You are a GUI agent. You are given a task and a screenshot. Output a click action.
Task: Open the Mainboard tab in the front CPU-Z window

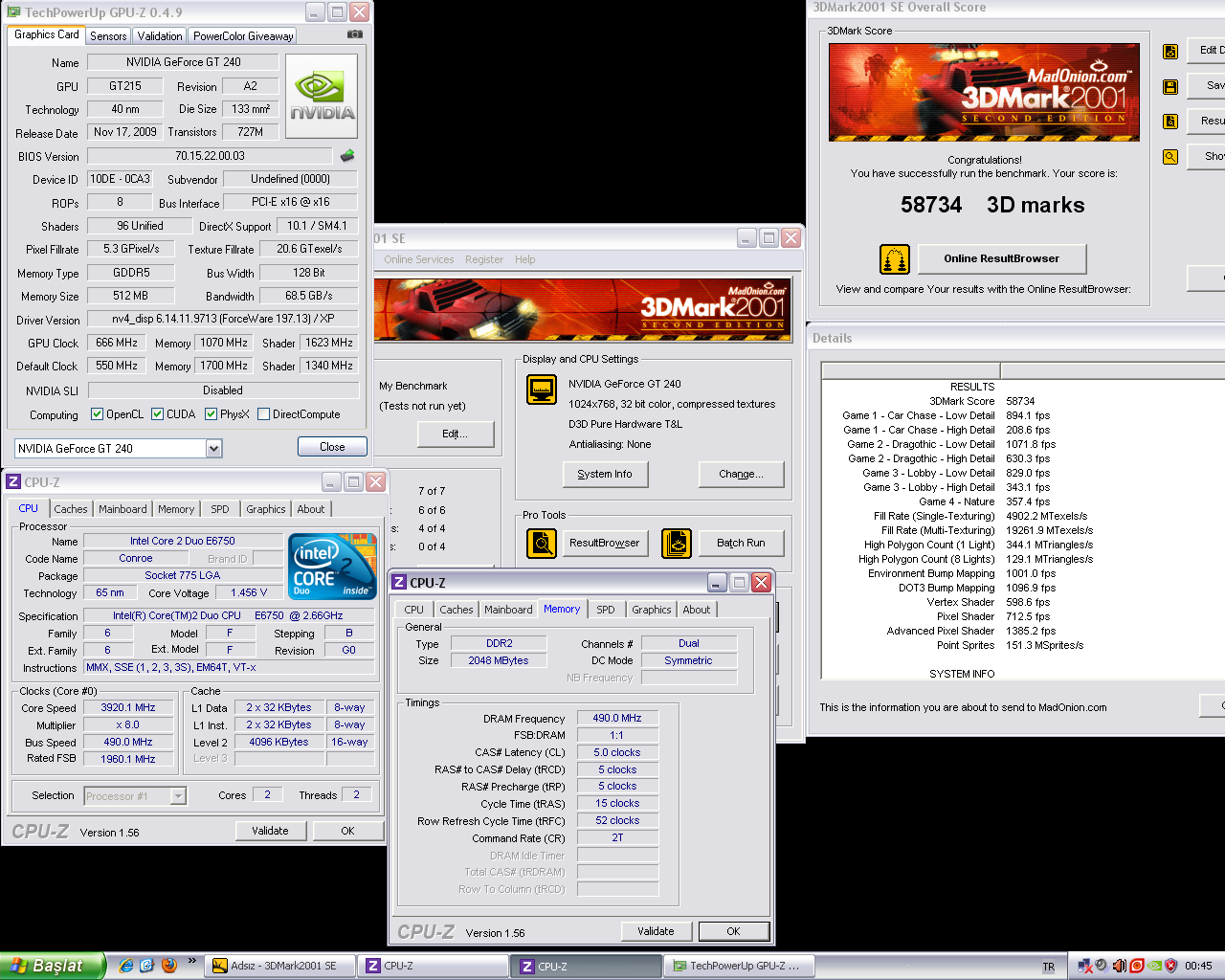point(508,610)
